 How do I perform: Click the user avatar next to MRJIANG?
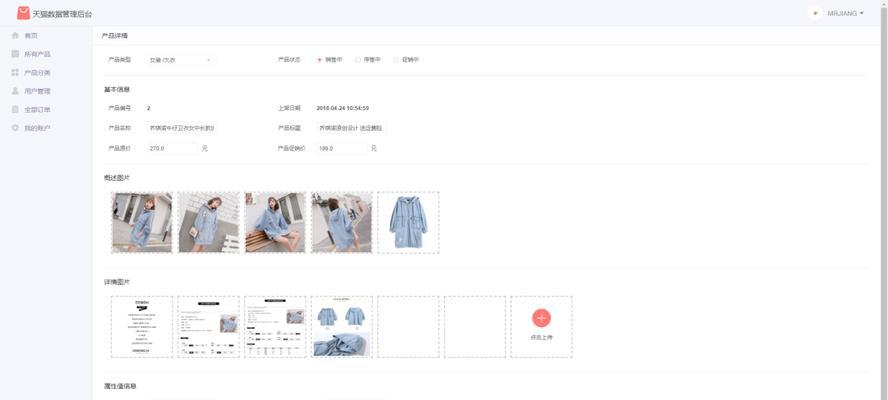(815, 13)
